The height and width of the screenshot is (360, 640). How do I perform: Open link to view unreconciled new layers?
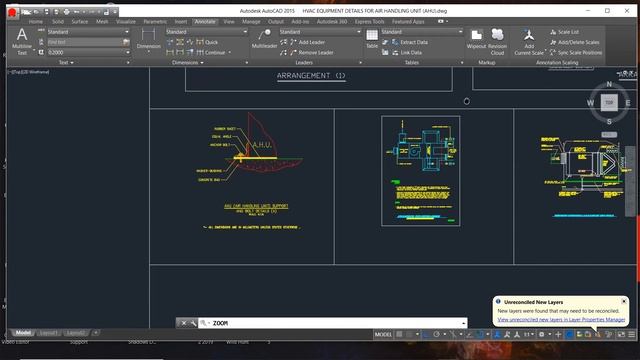coord(561,320)
